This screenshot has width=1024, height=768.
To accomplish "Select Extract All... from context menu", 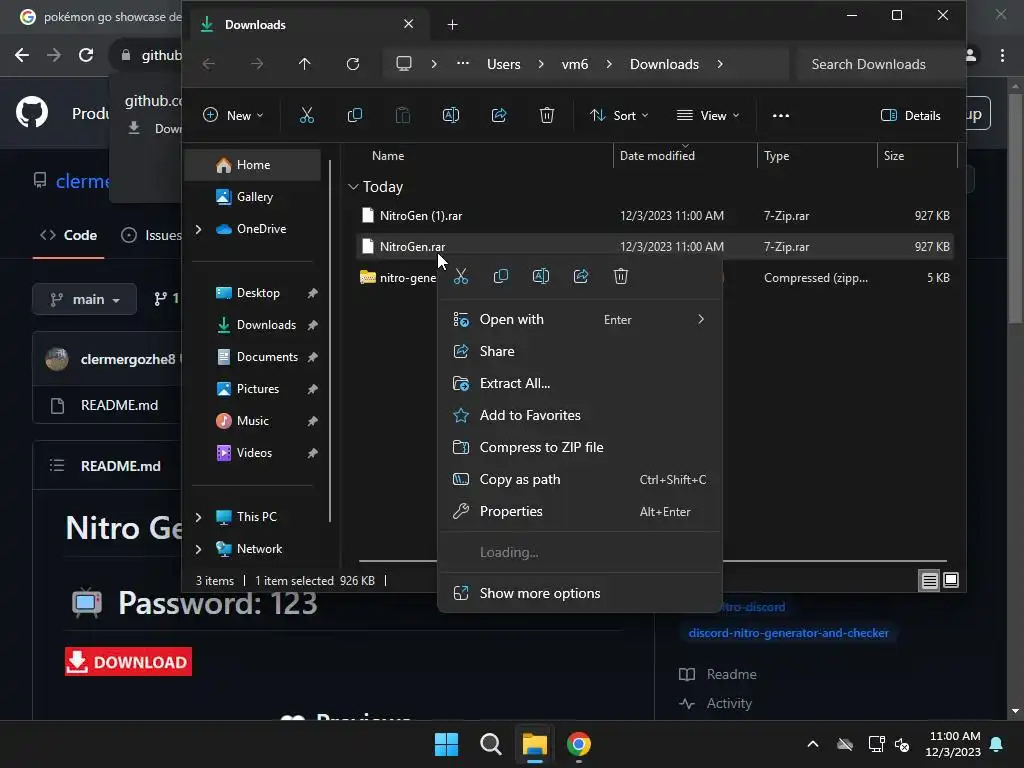I will 579,383.
